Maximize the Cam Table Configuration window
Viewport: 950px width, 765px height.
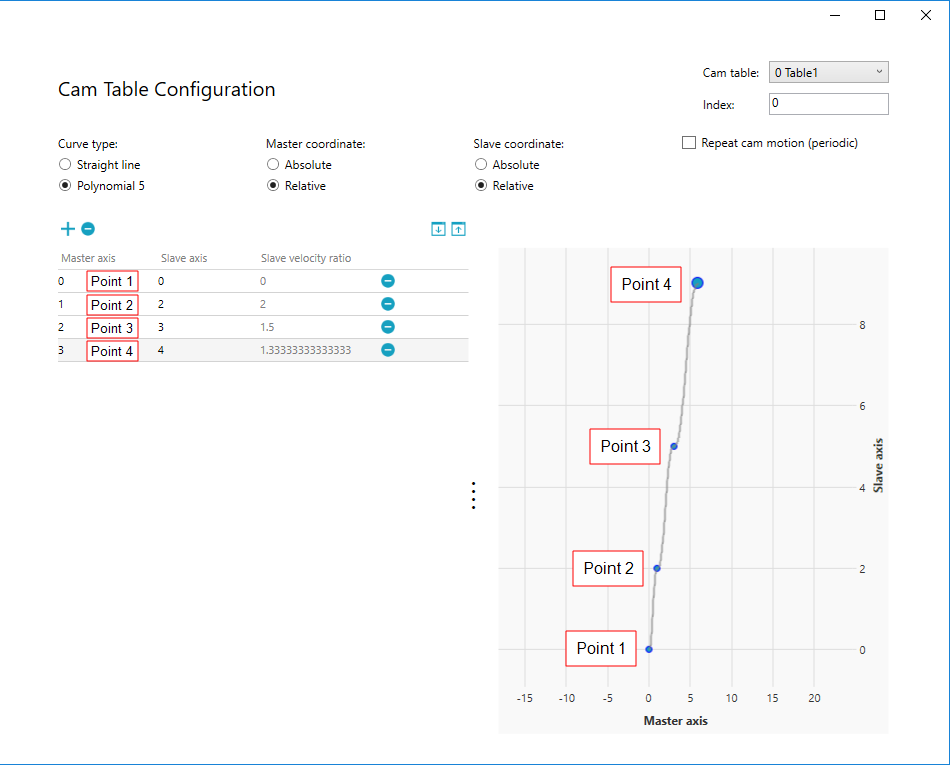click(x=880, y=15)
